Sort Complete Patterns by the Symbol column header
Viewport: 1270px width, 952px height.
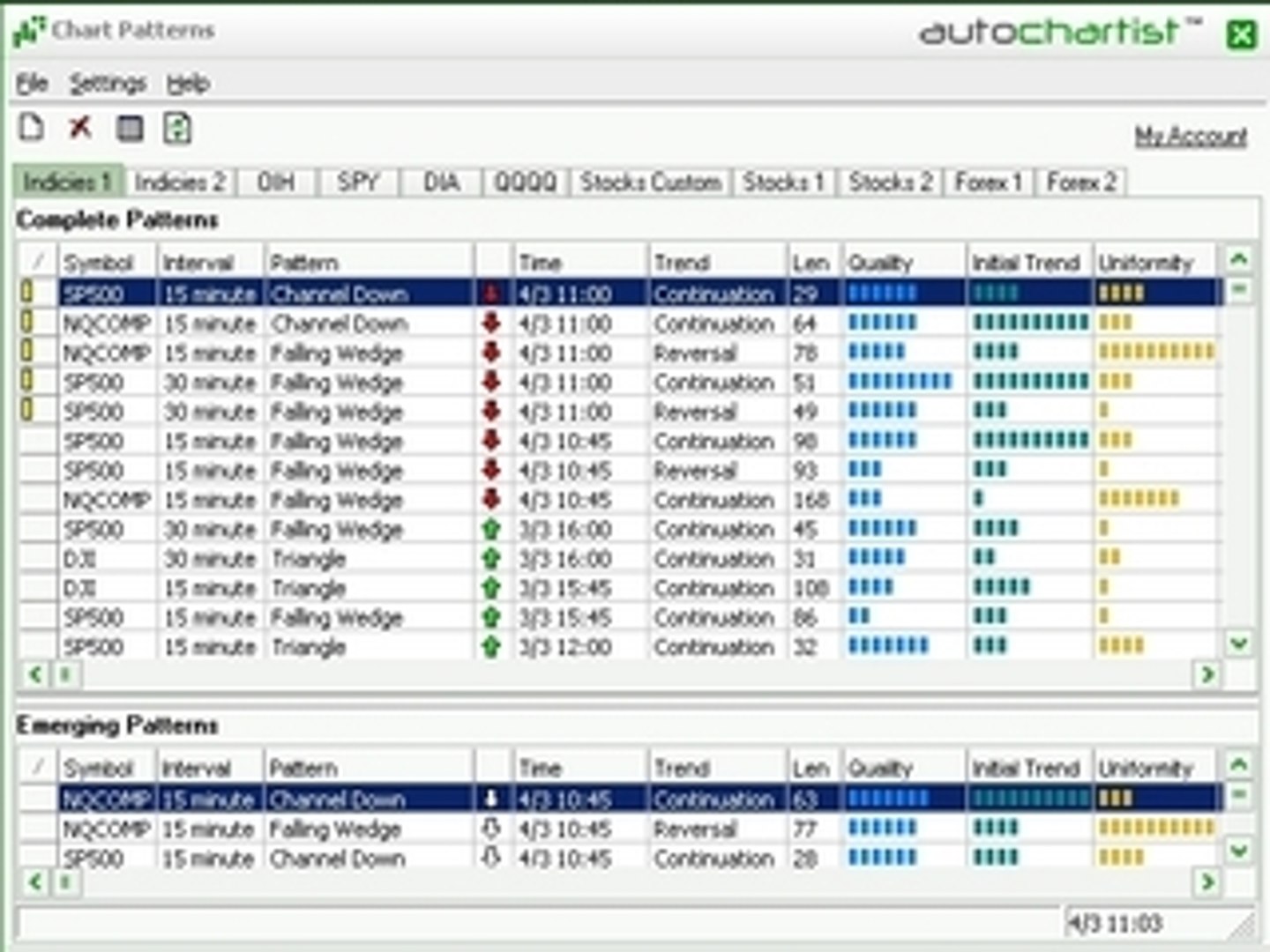coord(108,262)
